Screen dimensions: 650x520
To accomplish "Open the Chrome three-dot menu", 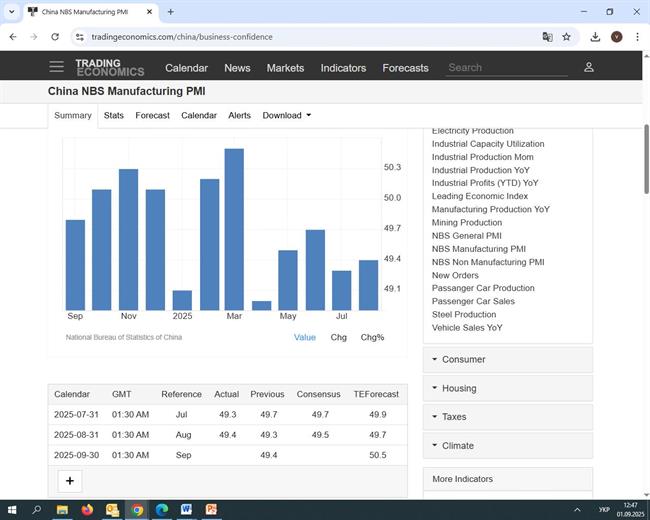I will click(637, 37).
